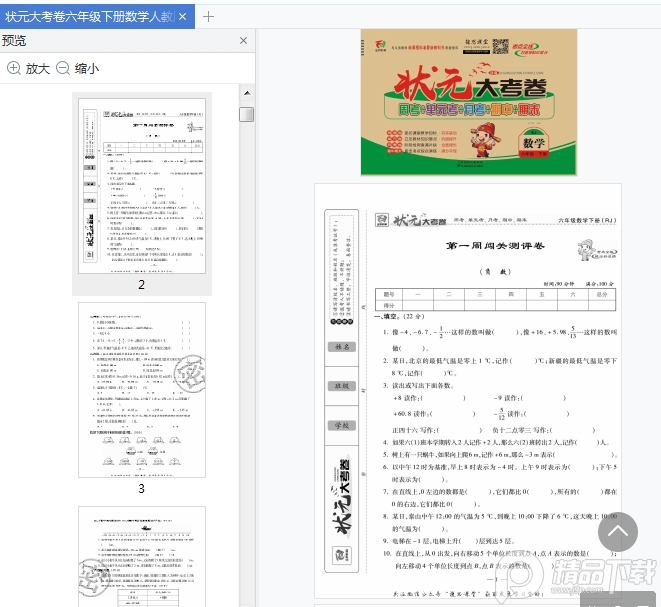The height and width of the screenshot is (607, 661).
Task: Click the 一、填空 section heading
Action: pyautogui.click(x=399, y=316)
